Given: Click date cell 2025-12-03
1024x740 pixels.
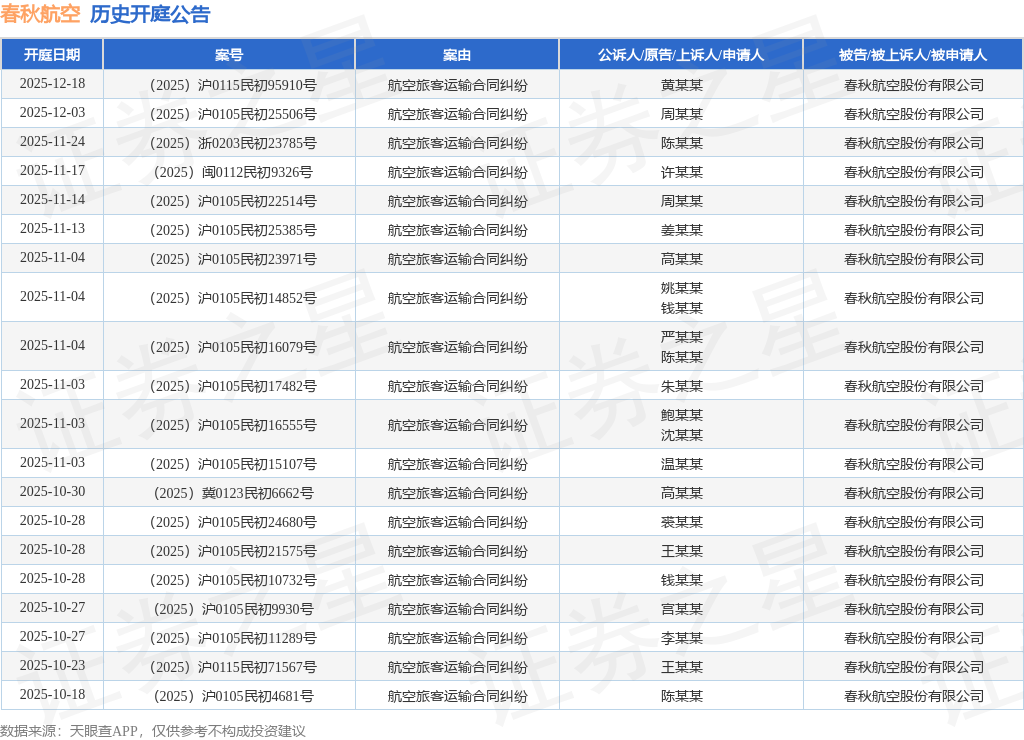Looking at the screenshot, I should point(52,113).
